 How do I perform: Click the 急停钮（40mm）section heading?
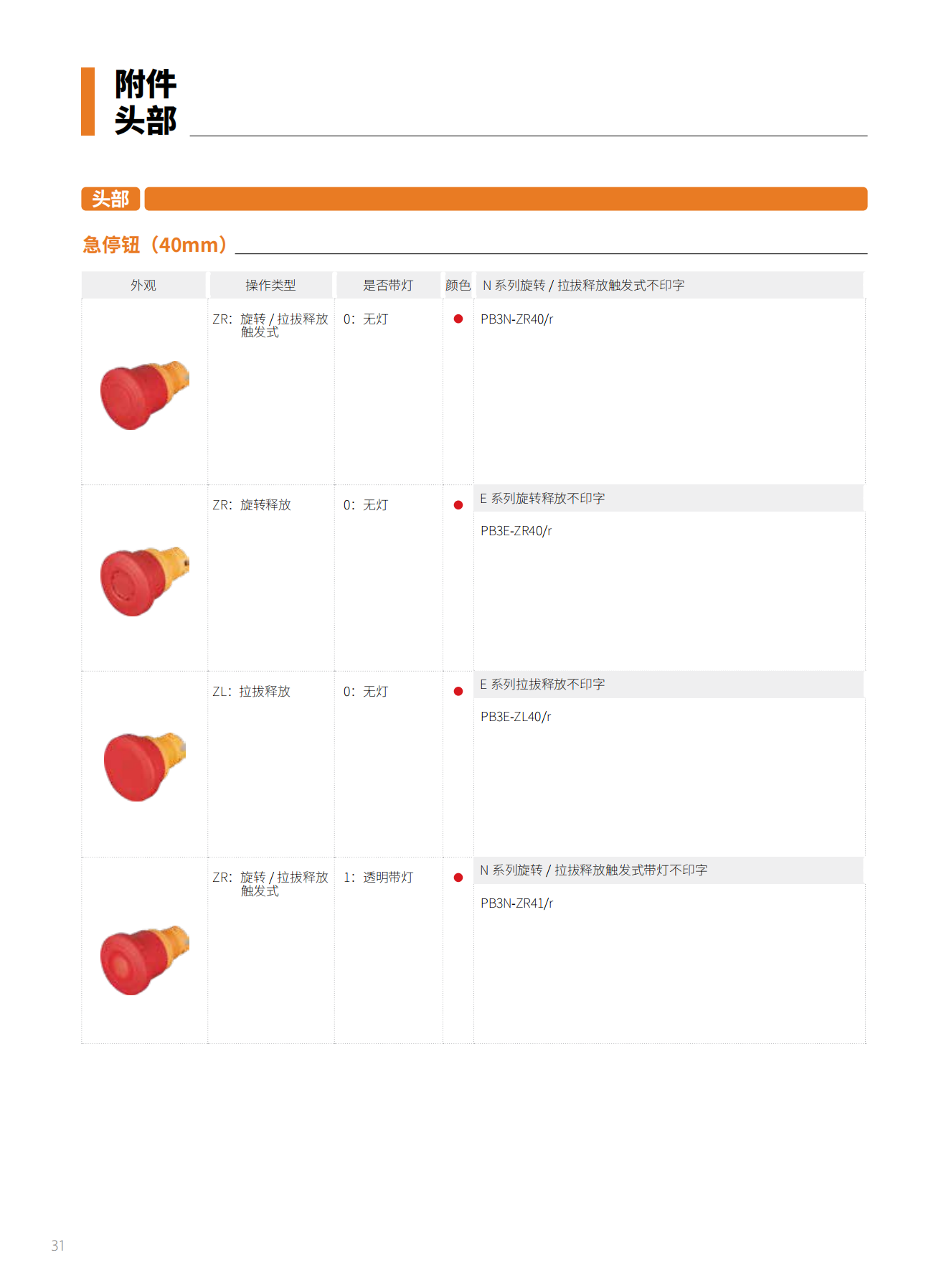tap(155, 245)
